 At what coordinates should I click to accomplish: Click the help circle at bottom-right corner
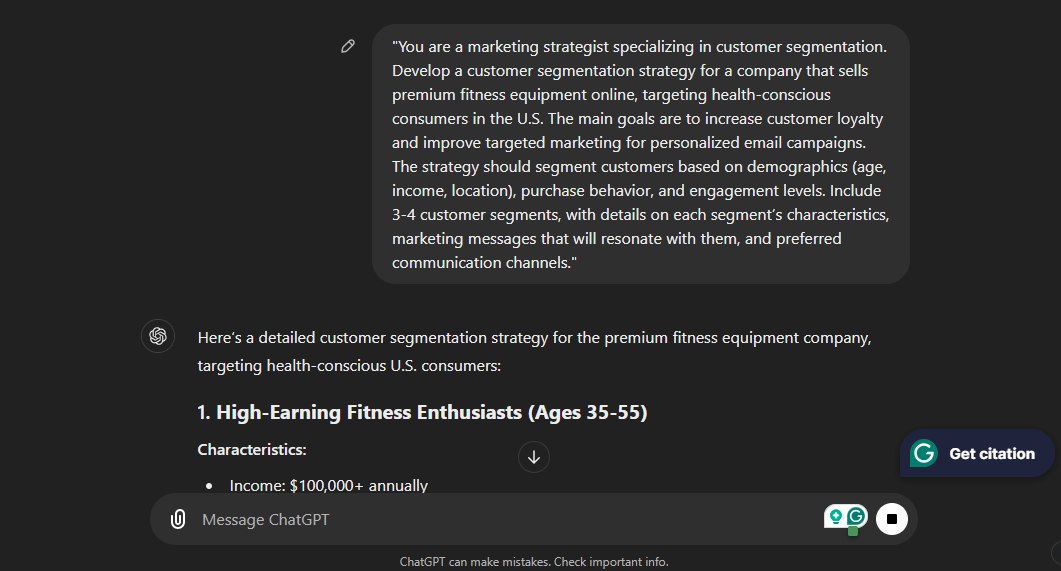point(1057,553)
